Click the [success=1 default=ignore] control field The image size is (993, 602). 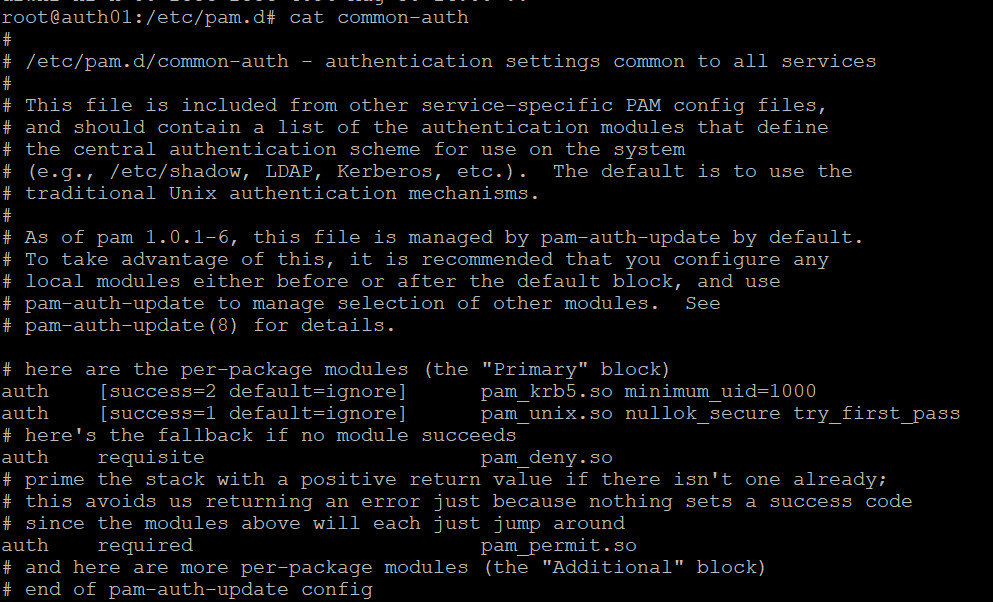coord(253,413)
